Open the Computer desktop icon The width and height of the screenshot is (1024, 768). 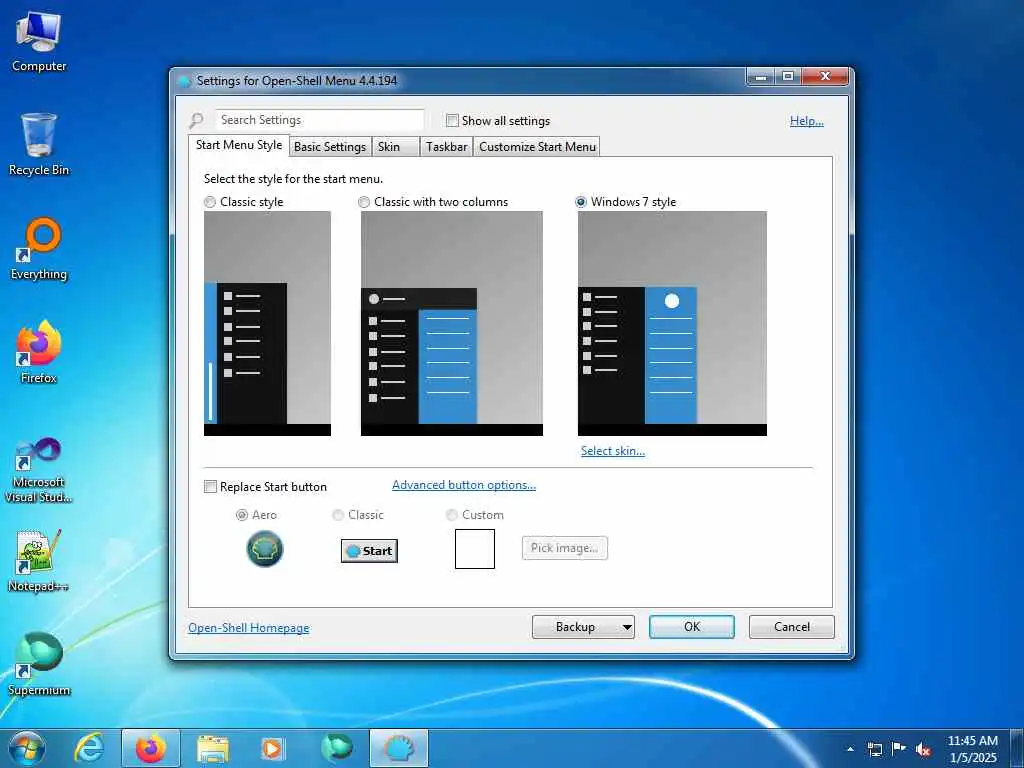point(39,42)
